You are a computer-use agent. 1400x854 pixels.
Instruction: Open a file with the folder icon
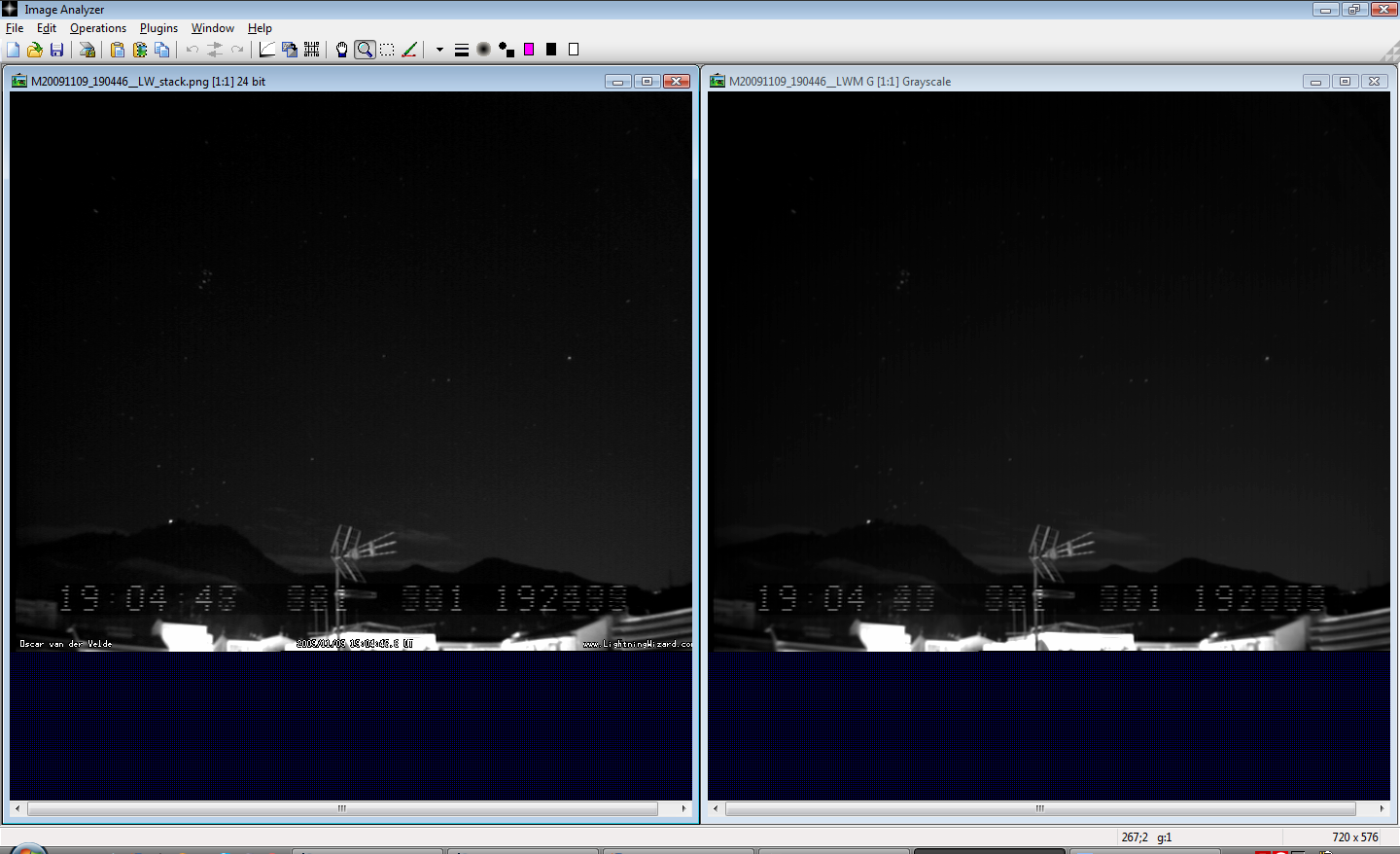(35, 50)
